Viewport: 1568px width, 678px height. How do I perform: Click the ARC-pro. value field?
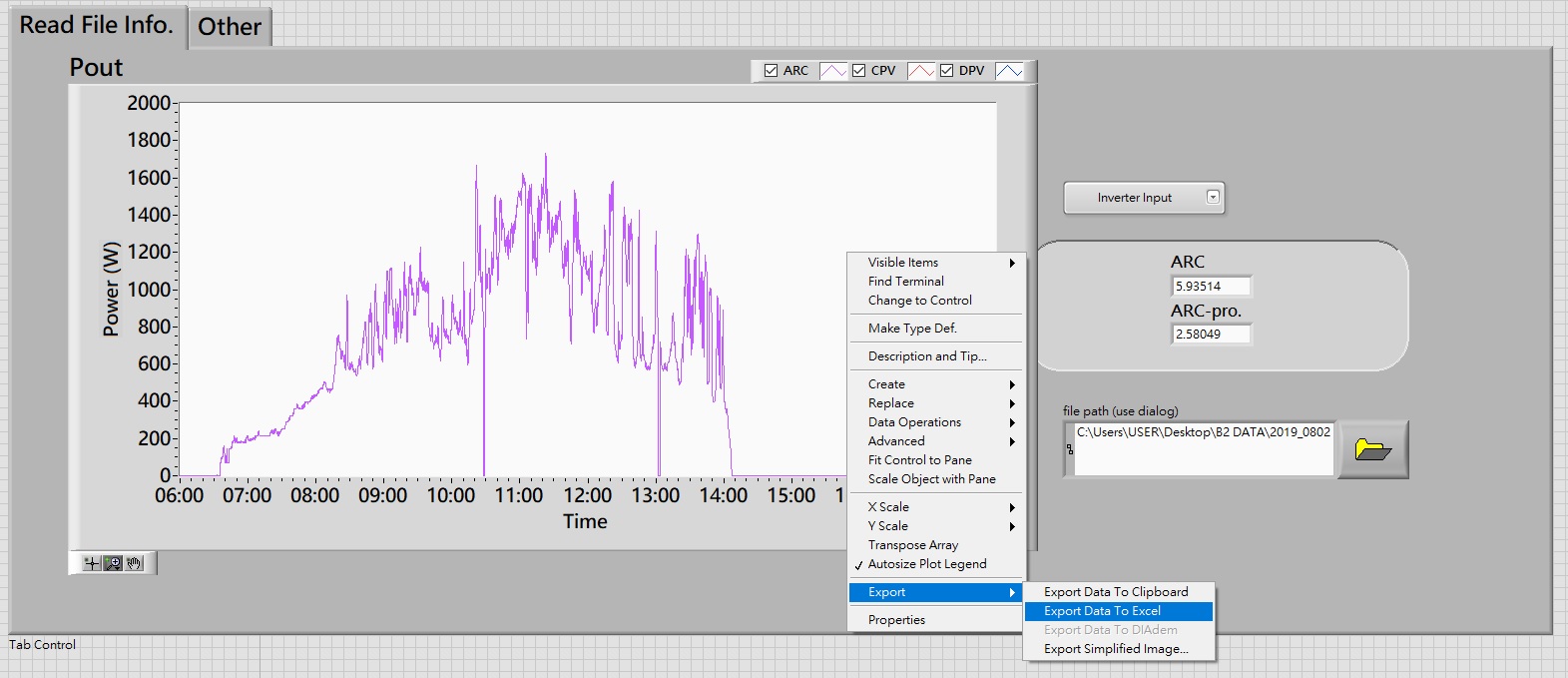click(1211, 335)
